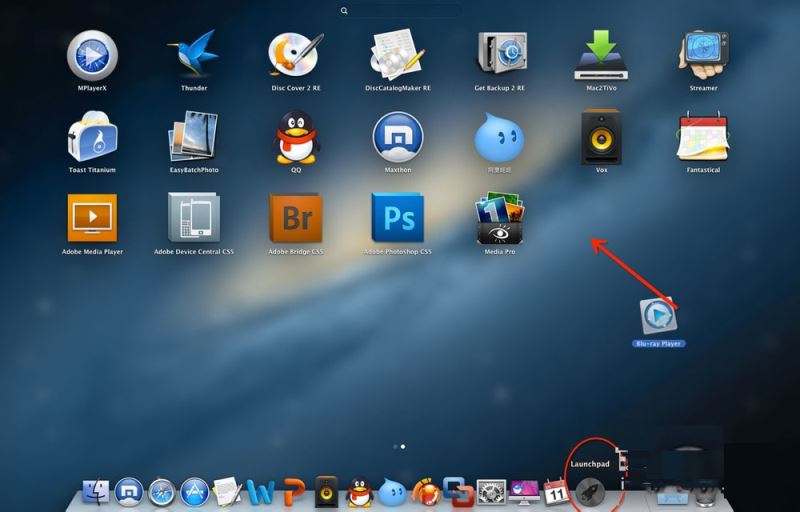Screen dimensions: 800x512
Task: Open Get Backup 2 RE safe icon
Action: pyautogui.click(x=500, y=54)
